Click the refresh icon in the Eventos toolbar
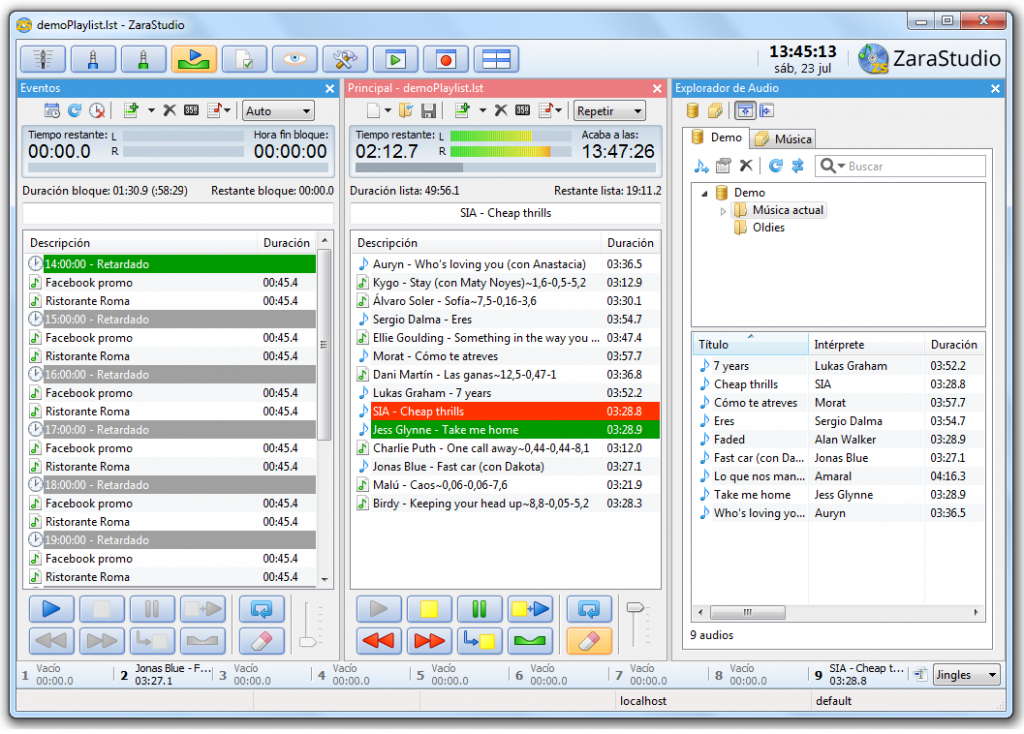 pos(77,111)
